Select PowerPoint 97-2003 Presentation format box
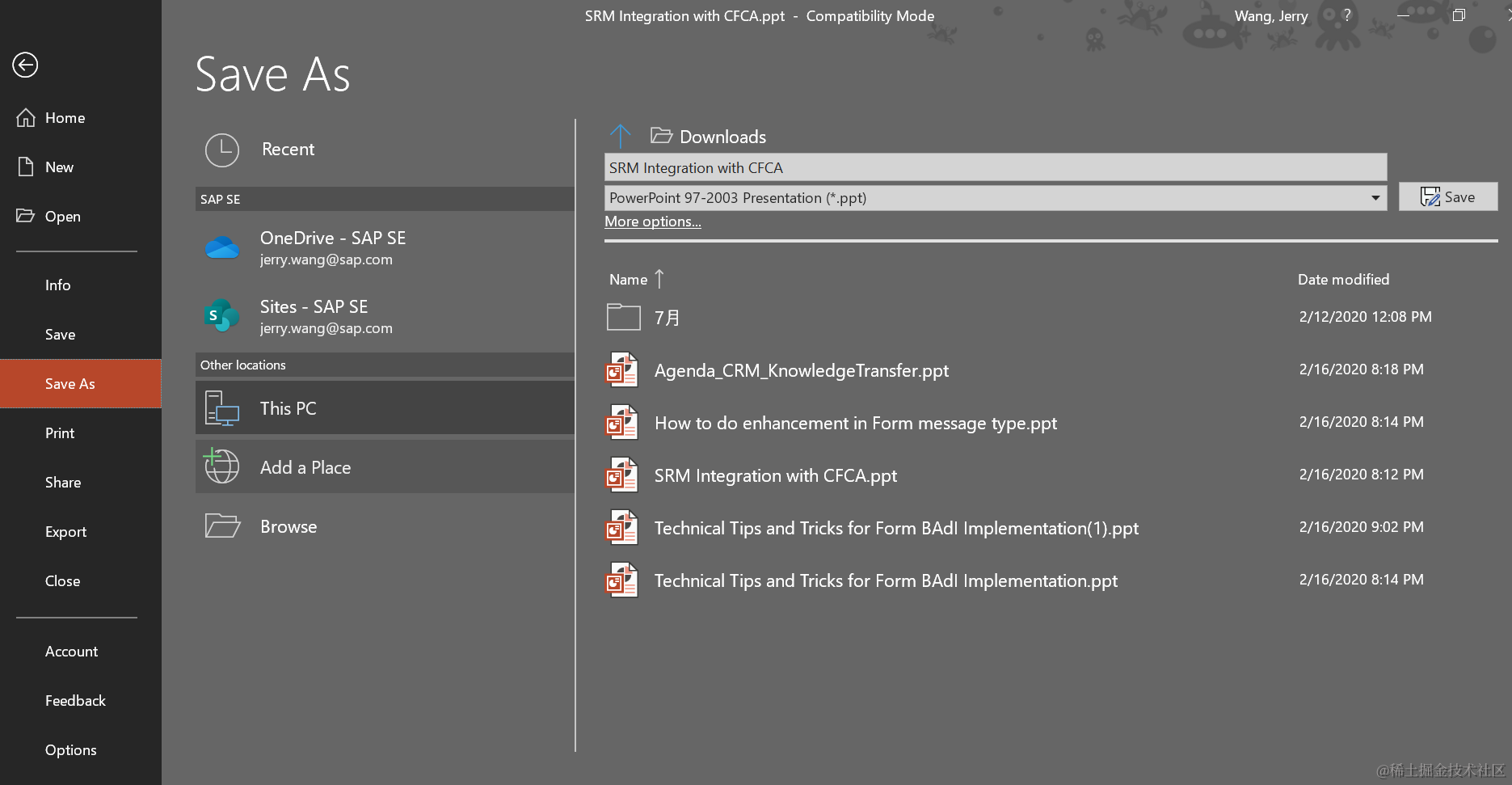The height and width of the screenshot is (785, 1512). tap(996, 198)
